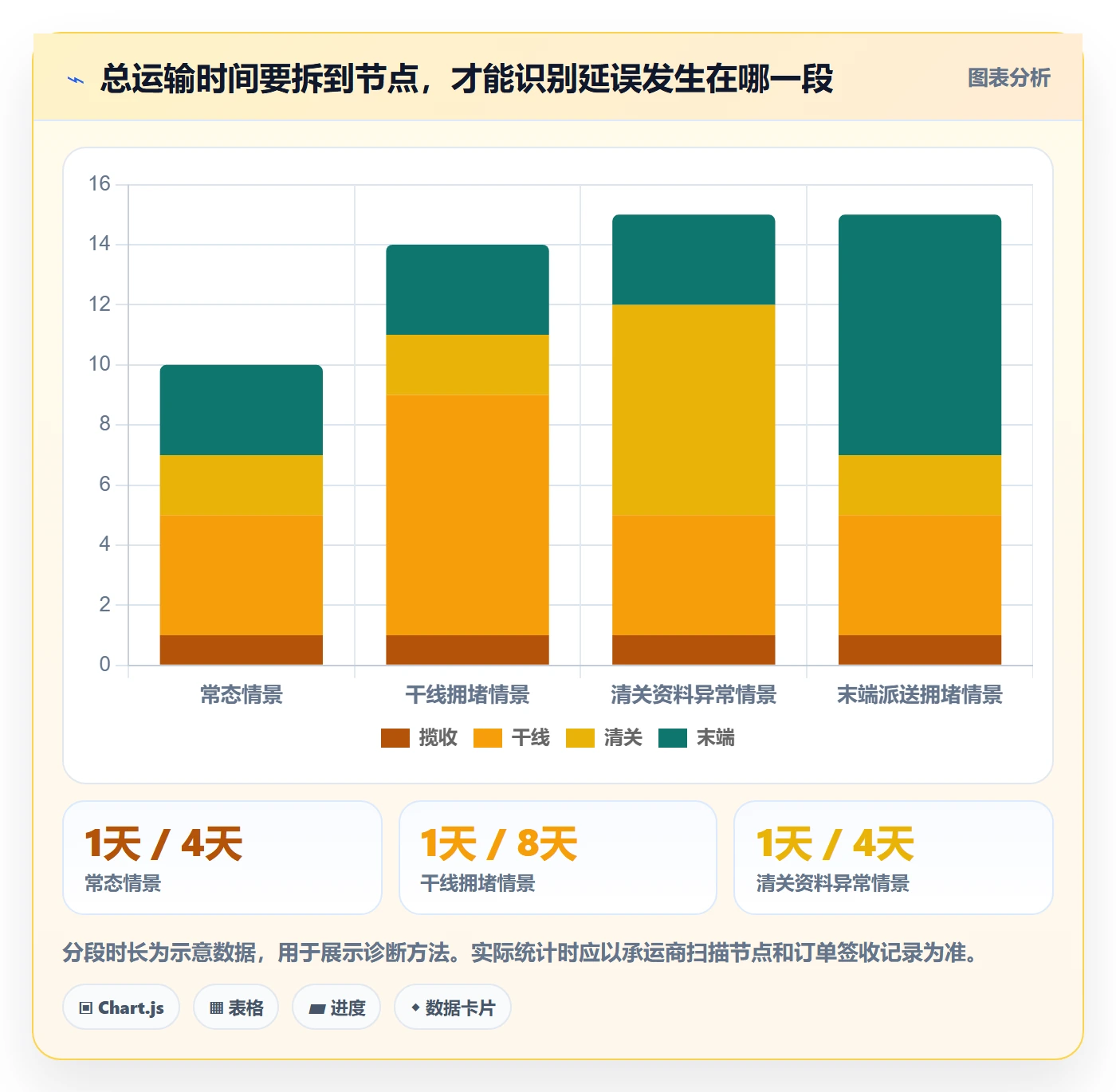The width and height of the screenshot is (1116, 1092).
Task: Select the teal 末端 segment of the 常态情景 bar
Action: coord(242,410)
